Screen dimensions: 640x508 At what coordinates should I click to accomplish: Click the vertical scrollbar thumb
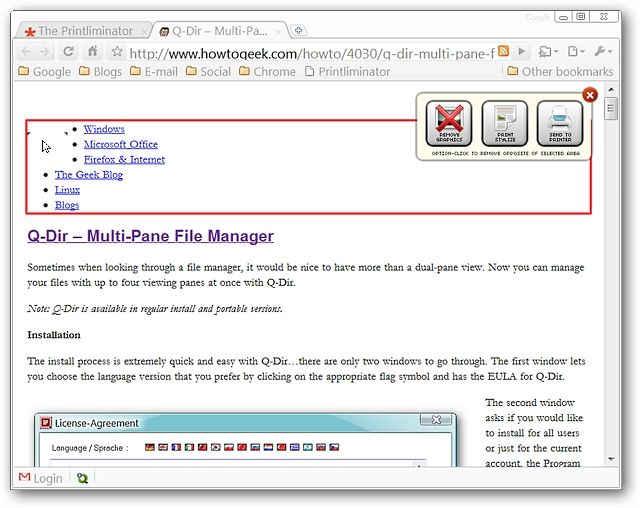tap(611, 108)
